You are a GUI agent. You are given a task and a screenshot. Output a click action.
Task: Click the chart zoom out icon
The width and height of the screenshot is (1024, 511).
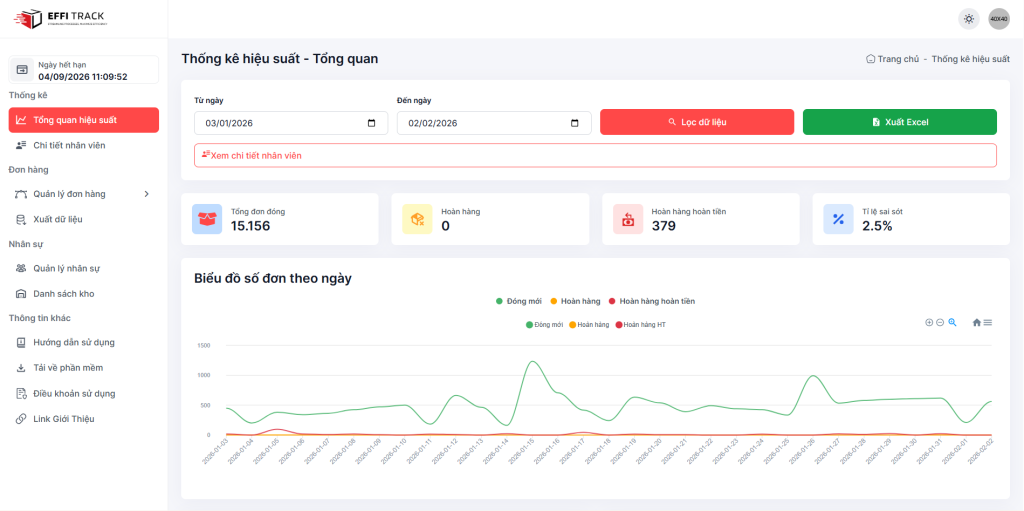pos(940,322)
